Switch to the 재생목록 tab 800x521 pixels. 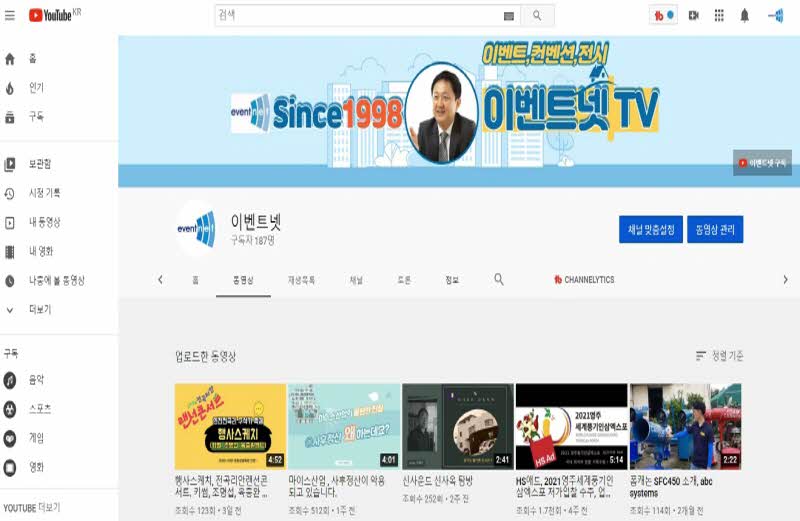point(301,280)
